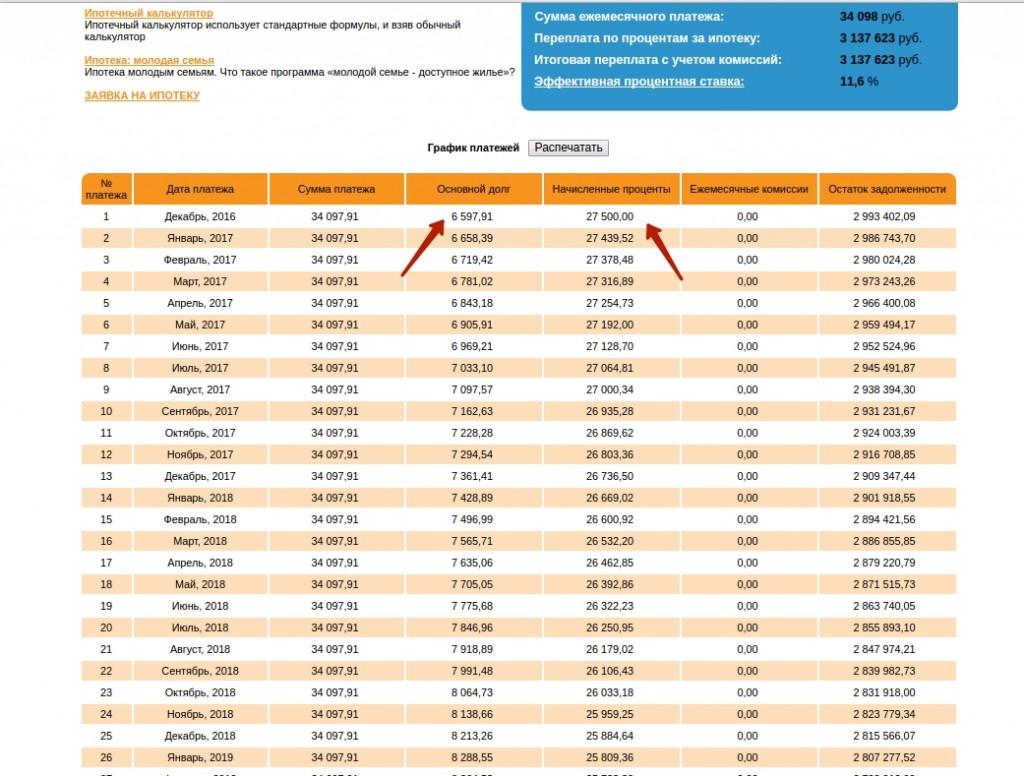Select the principal value 8 213,26
This screenshot has width=1024, height=776.
[472, 736]
